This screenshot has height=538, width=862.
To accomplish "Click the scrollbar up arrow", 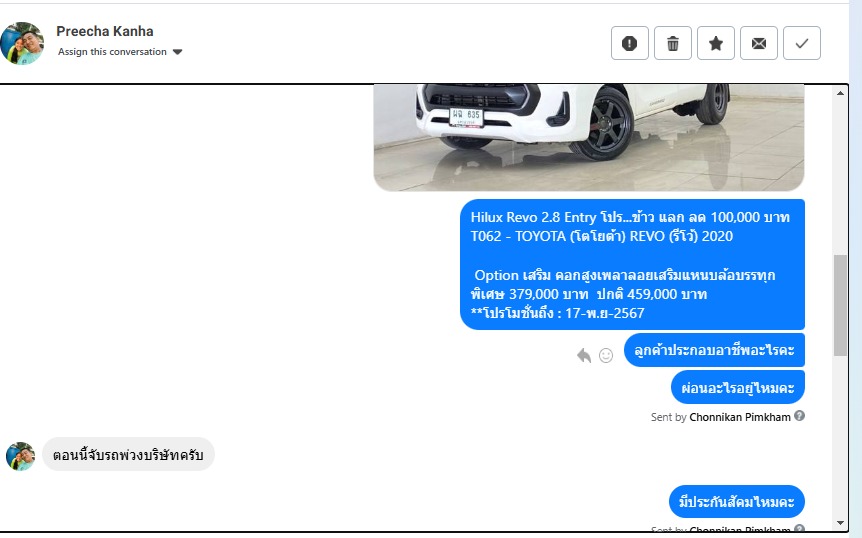I will pyautogui.click(x=840, y=93).
